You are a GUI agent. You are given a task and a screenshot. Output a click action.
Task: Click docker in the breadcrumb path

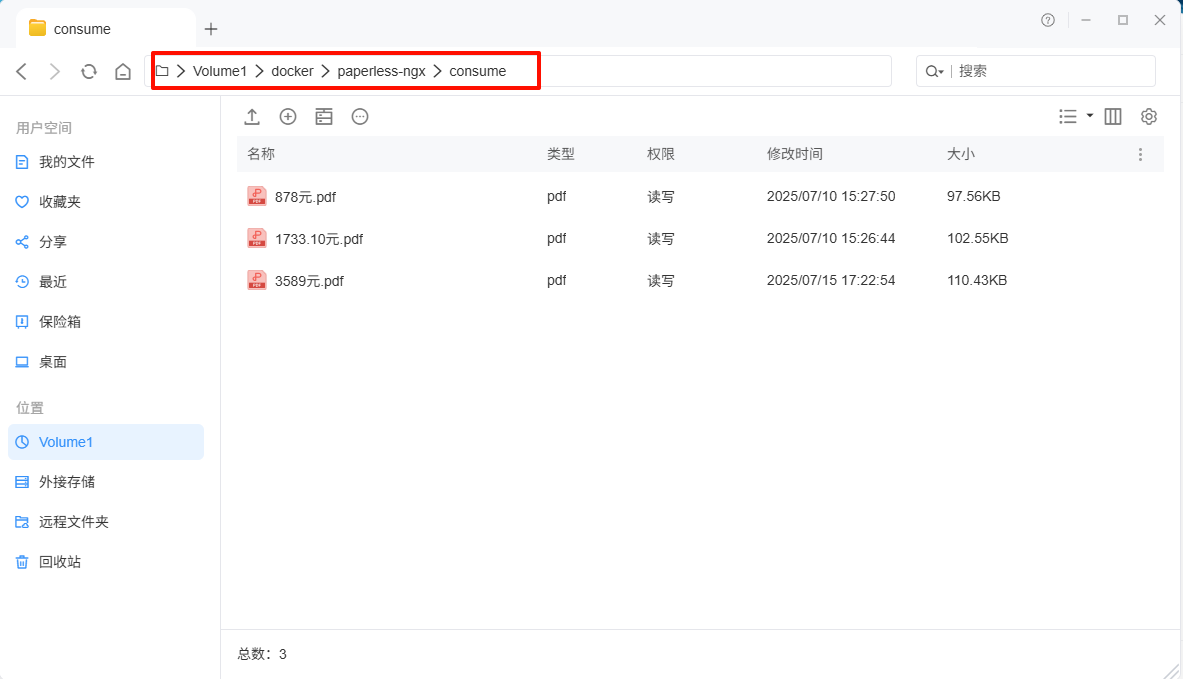coord(292,71)
